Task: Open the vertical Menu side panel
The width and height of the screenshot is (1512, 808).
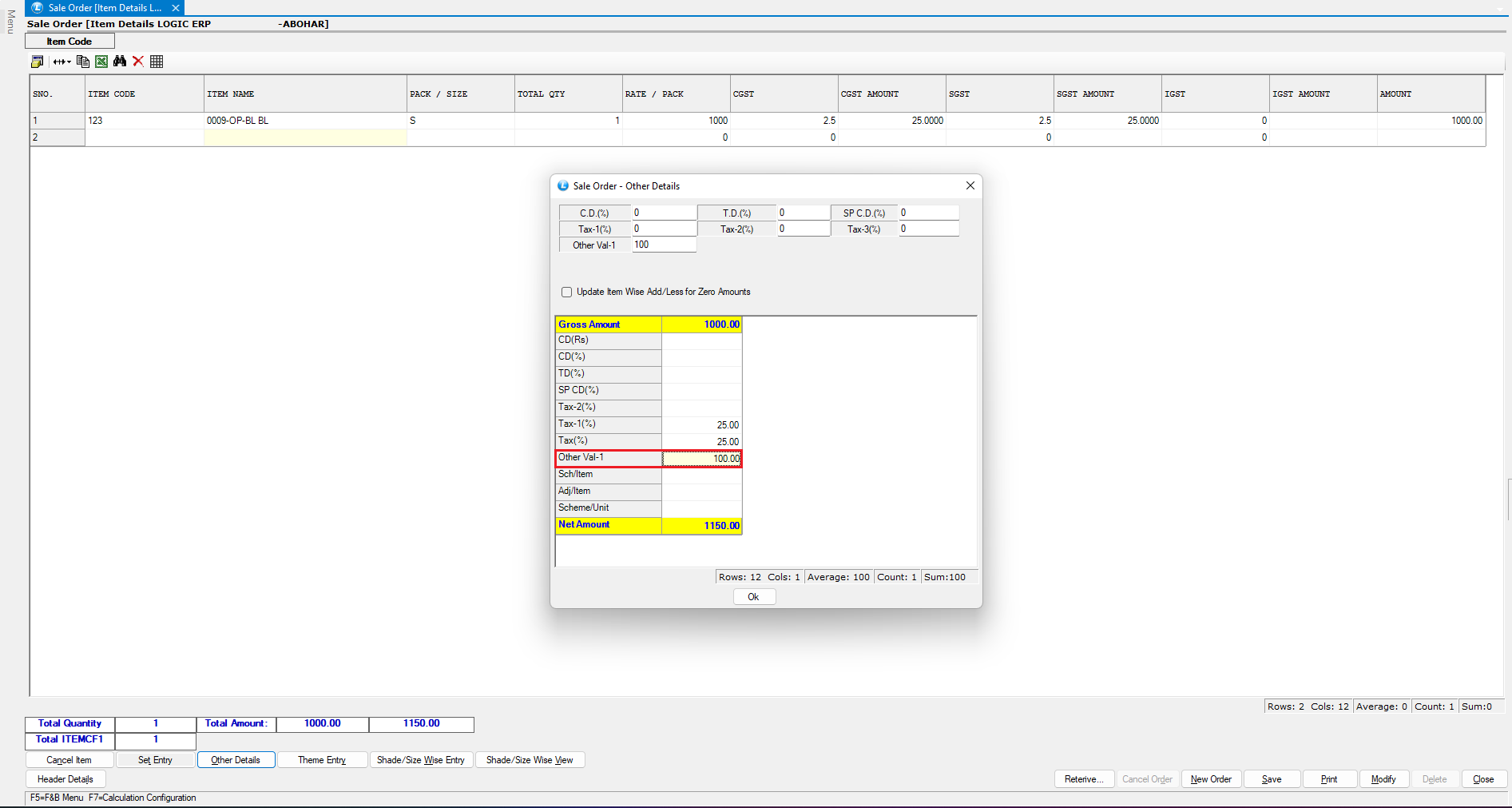Action: coord(10,22)
